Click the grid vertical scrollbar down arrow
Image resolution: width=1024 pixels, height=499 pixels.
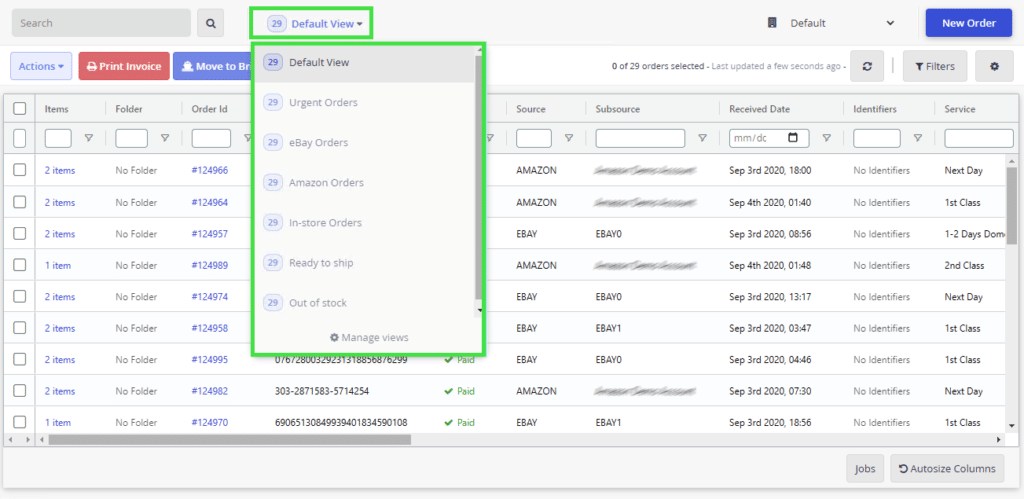(x=1012, y=425)
